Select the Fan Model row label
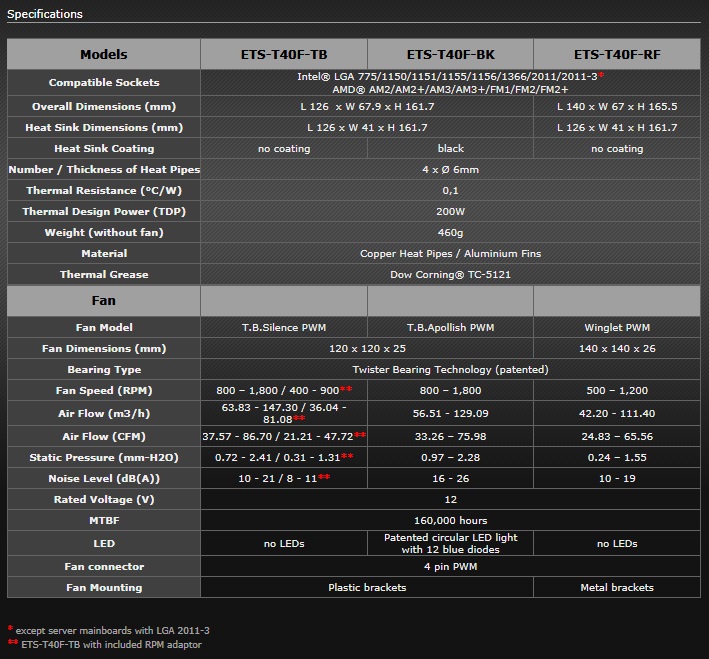Viewport: 709px width, 659px height. point(104,327)
